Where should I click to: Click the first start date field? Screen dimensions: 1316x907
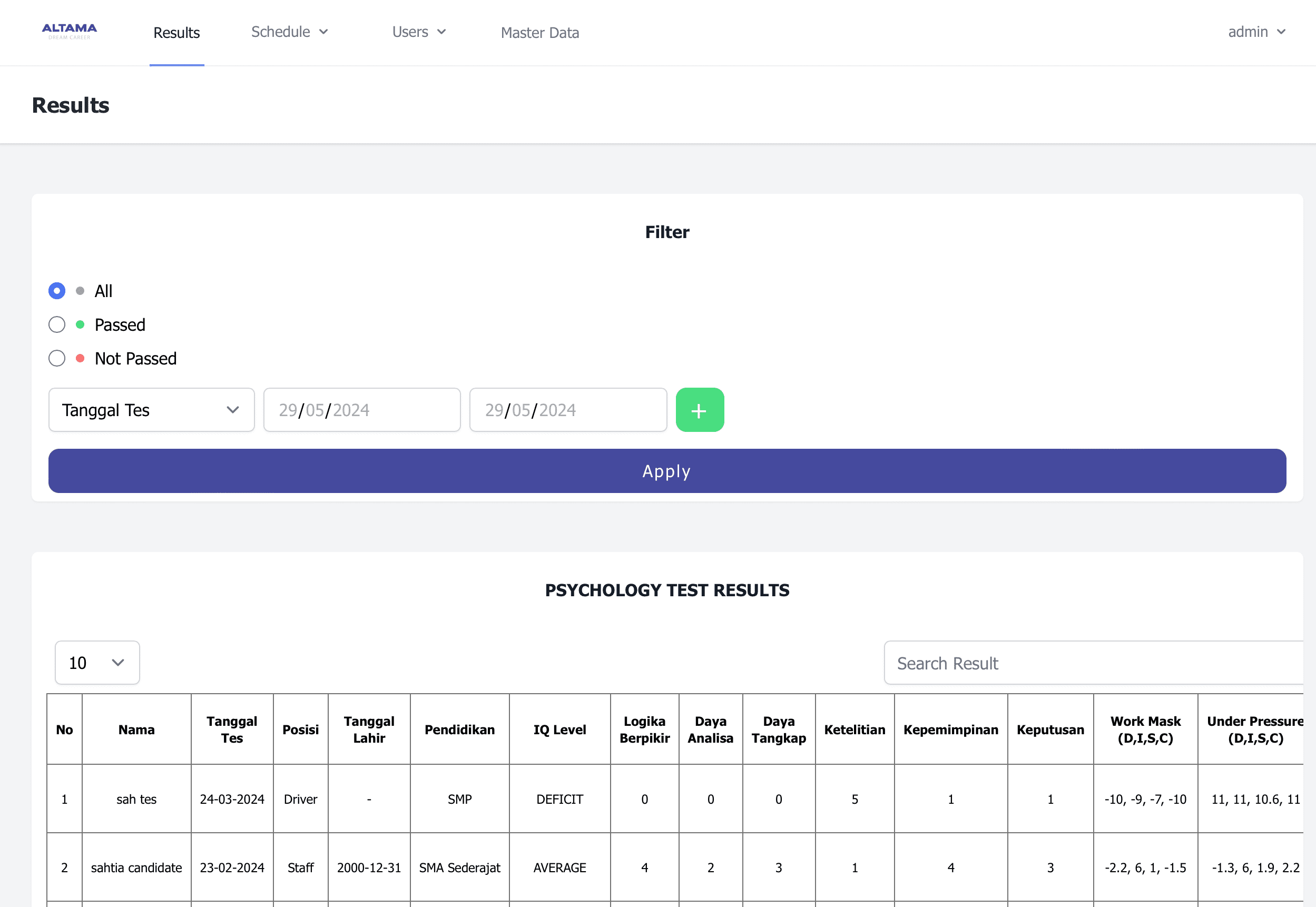tap(361, 410)
